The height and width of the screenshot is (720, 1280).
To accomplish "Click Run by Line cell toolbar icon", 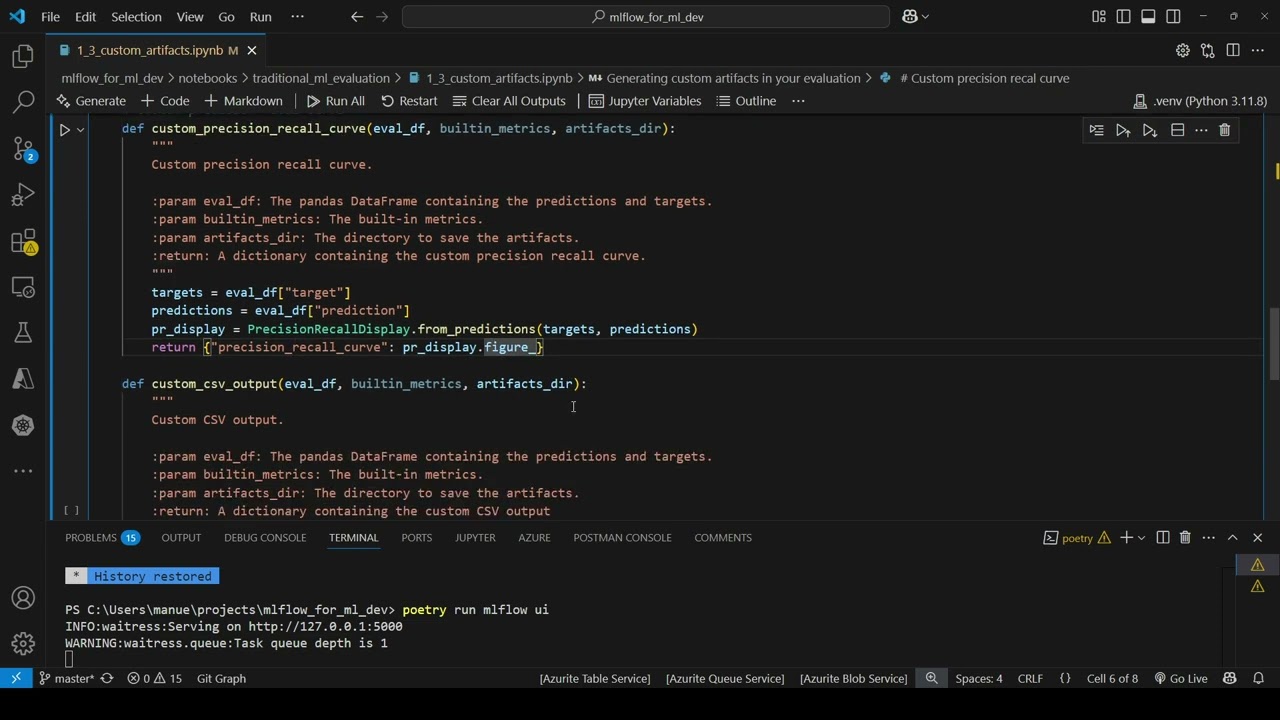I will (x=1097, y=130).
